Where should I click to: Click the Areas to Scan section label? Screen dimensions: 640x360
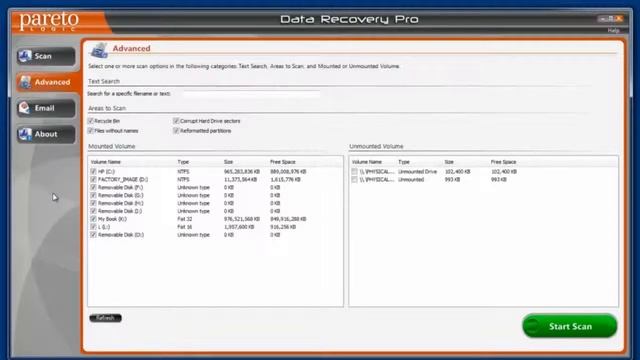tap(107, 108)
